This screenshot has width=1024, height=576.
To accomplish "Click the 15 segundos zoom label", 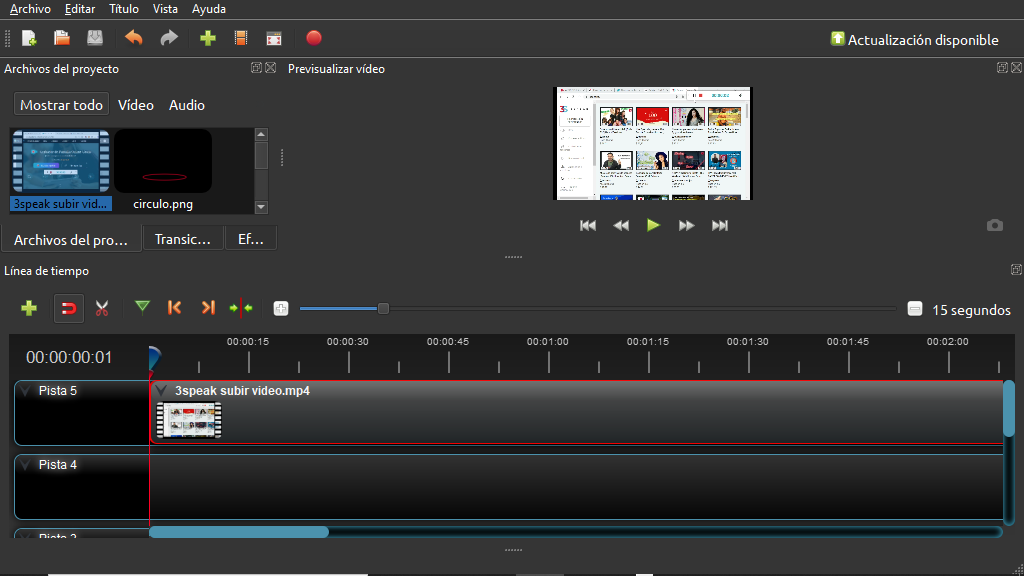I will 971,310.
